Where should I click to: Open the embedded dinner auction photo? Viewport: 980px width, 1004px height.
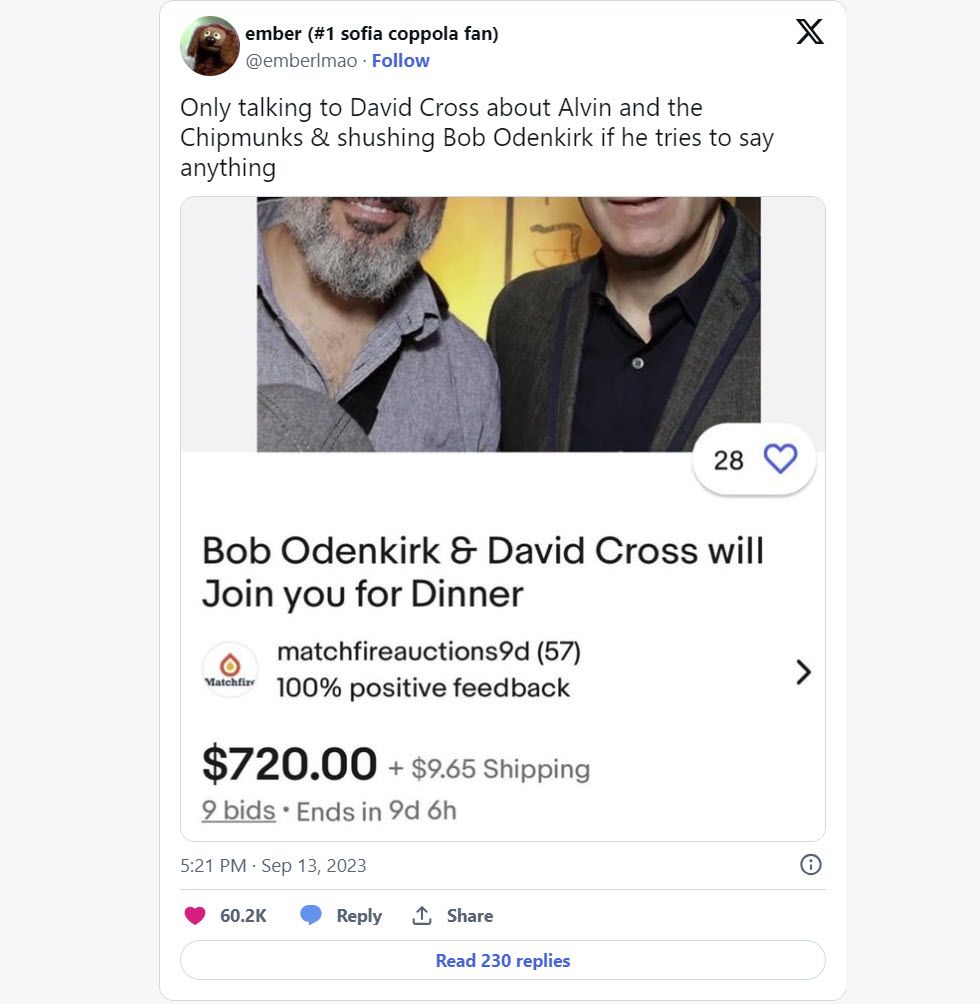[x=508, y=324]
